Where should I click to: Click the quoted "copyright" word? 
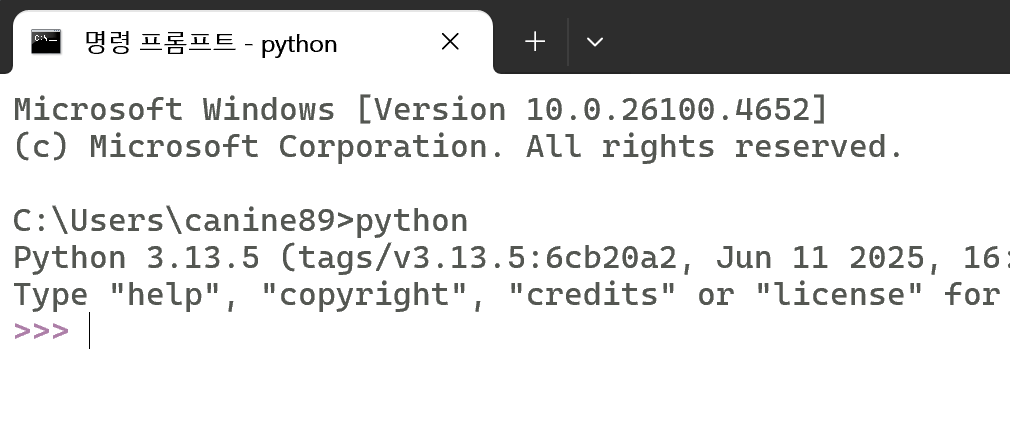[365, 296]
